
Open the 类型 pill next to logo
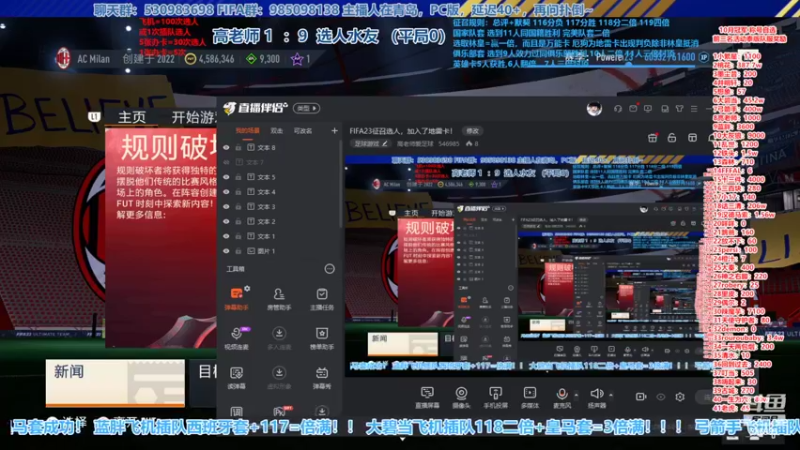click(306, 108)
